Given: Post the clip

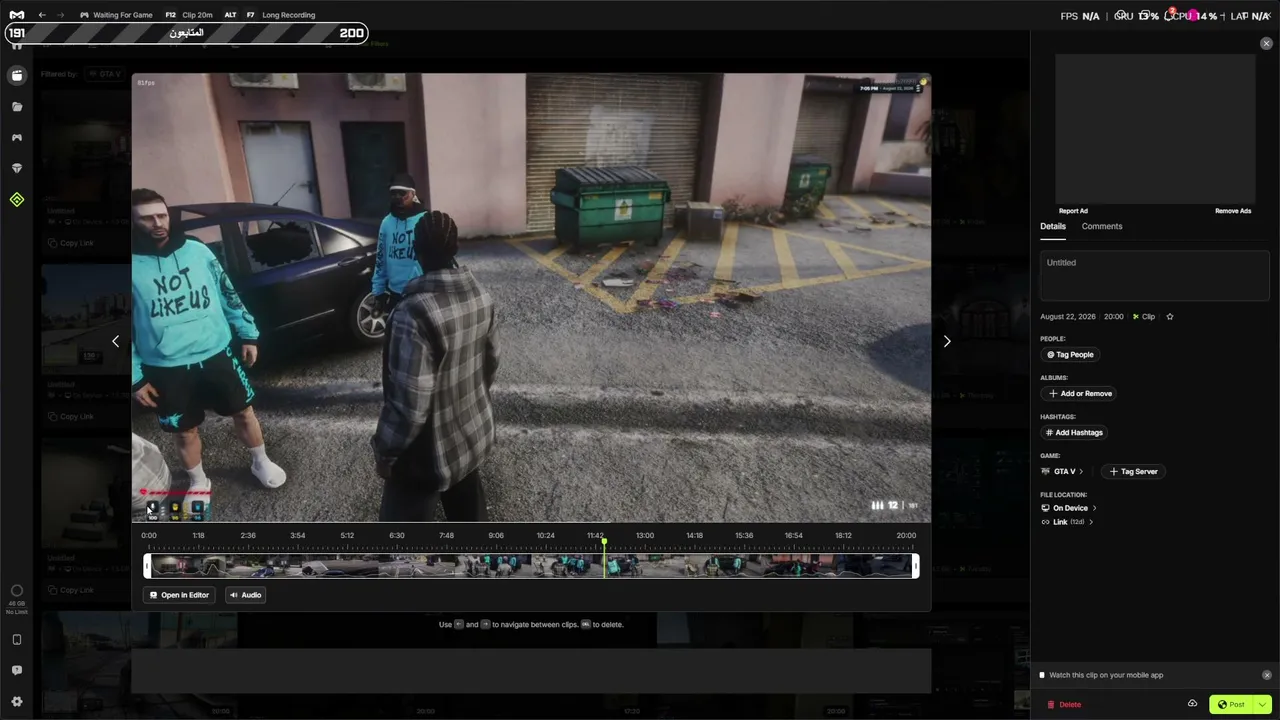Looking at the screenshot, I should (1232, 704).
